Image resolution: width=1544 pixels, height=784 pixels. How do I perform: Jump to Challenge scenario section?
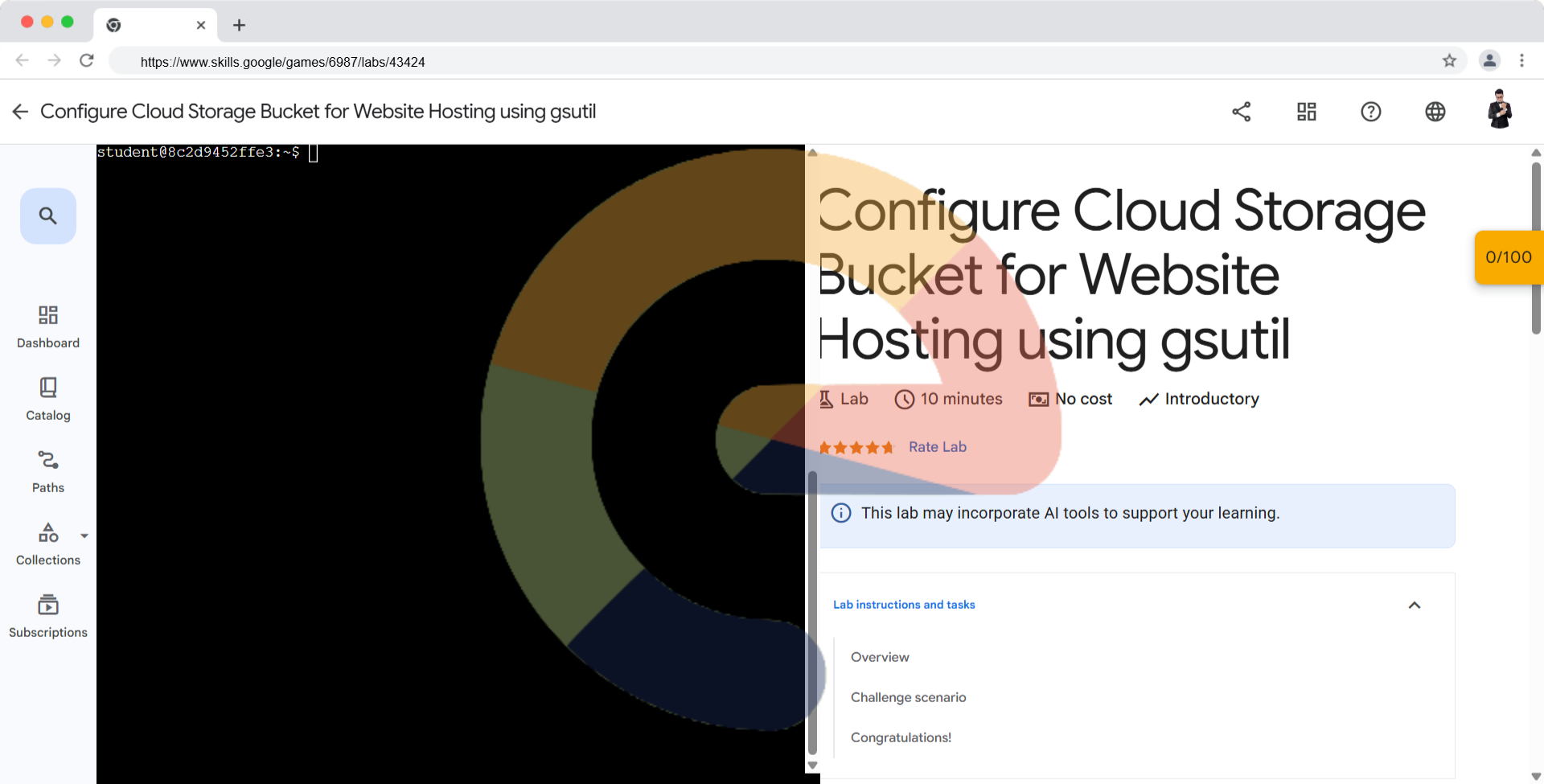point(909,697)
